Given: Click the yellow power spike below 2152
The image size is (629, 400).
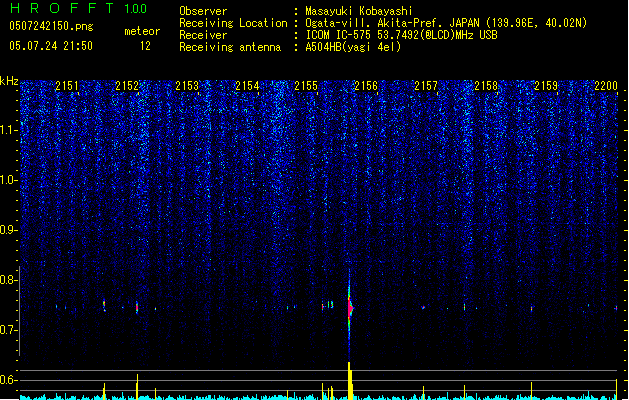Looking at the screenshot, I should tap(137, 387).
